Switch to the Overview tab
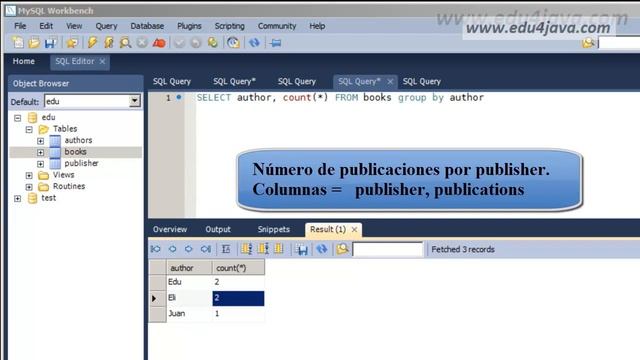Image resolution: width=640 pixels, height=360 pixels. coord(170,229)
